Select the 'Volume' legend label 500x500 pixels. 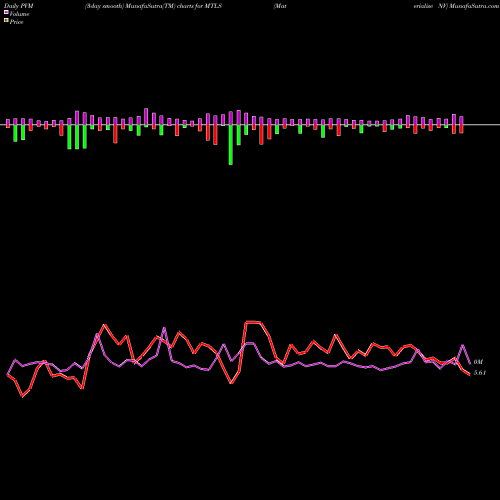click(19, 14)
